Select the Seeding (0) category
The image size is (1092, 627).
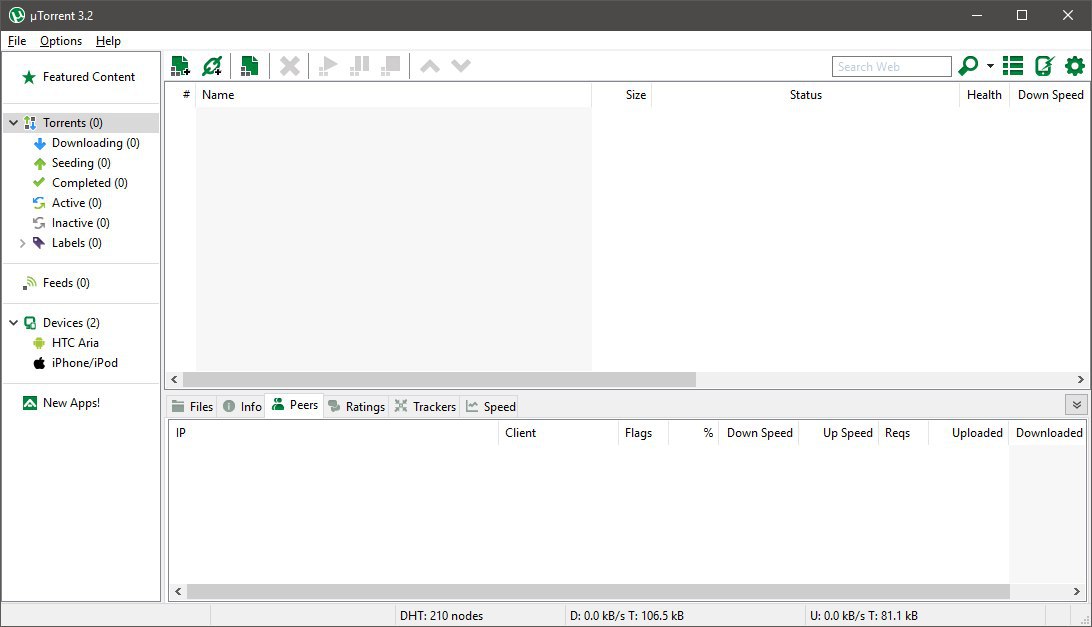click(x=81, y=163)
